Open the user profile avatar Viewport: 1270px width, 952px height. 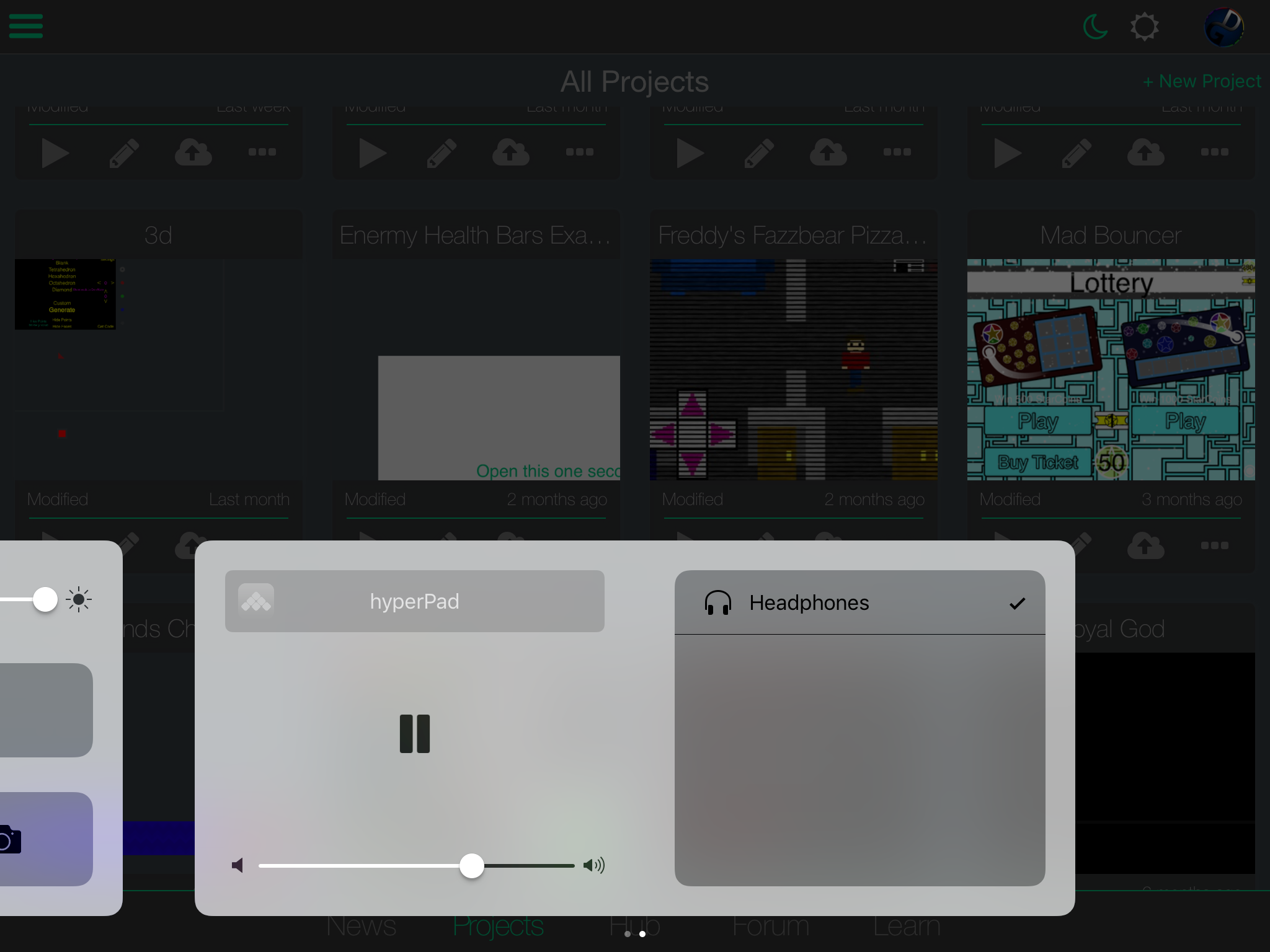[1223, 27]
